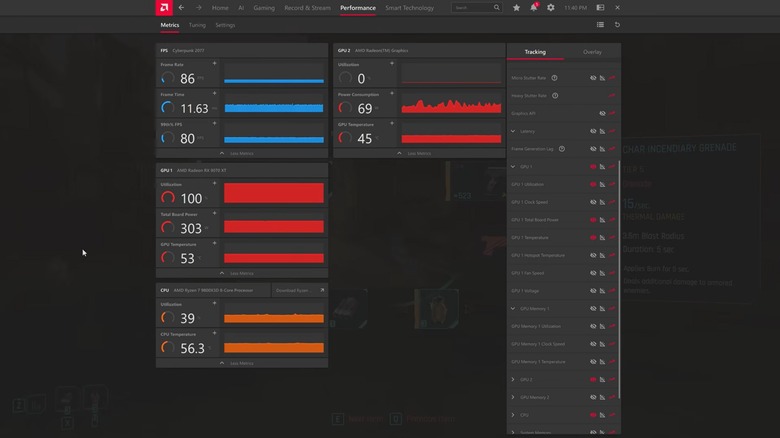
Task: Select the Tracking tab
Action: 535,52
